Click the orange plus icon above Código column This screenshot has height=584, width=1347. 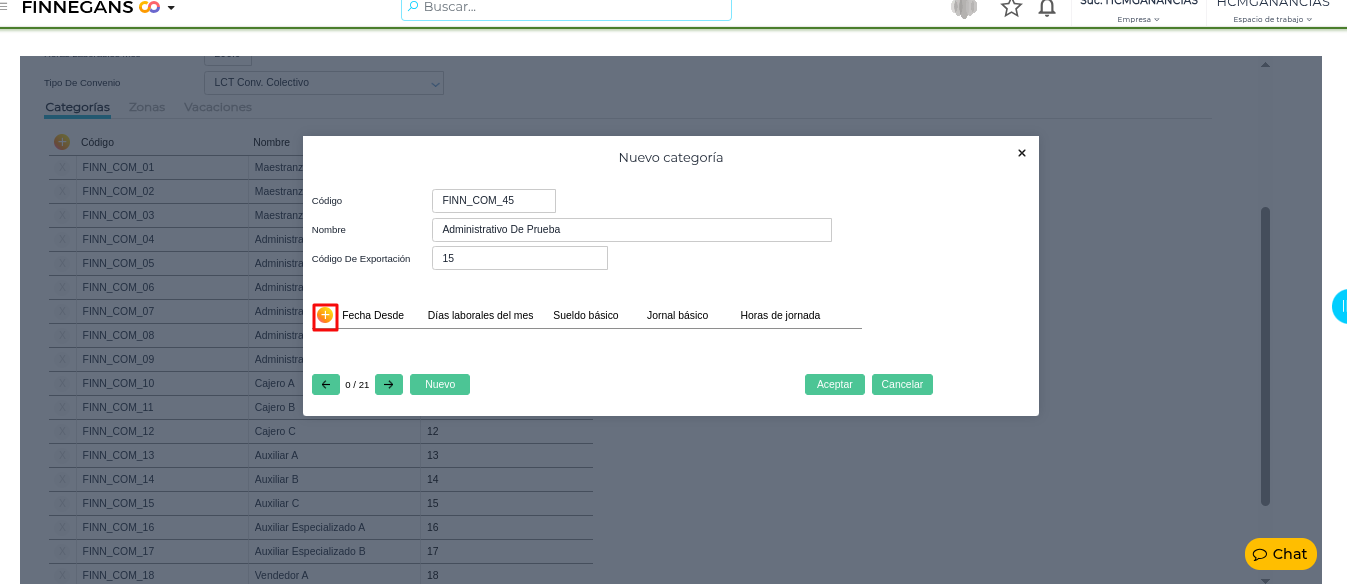coord(62,142)
